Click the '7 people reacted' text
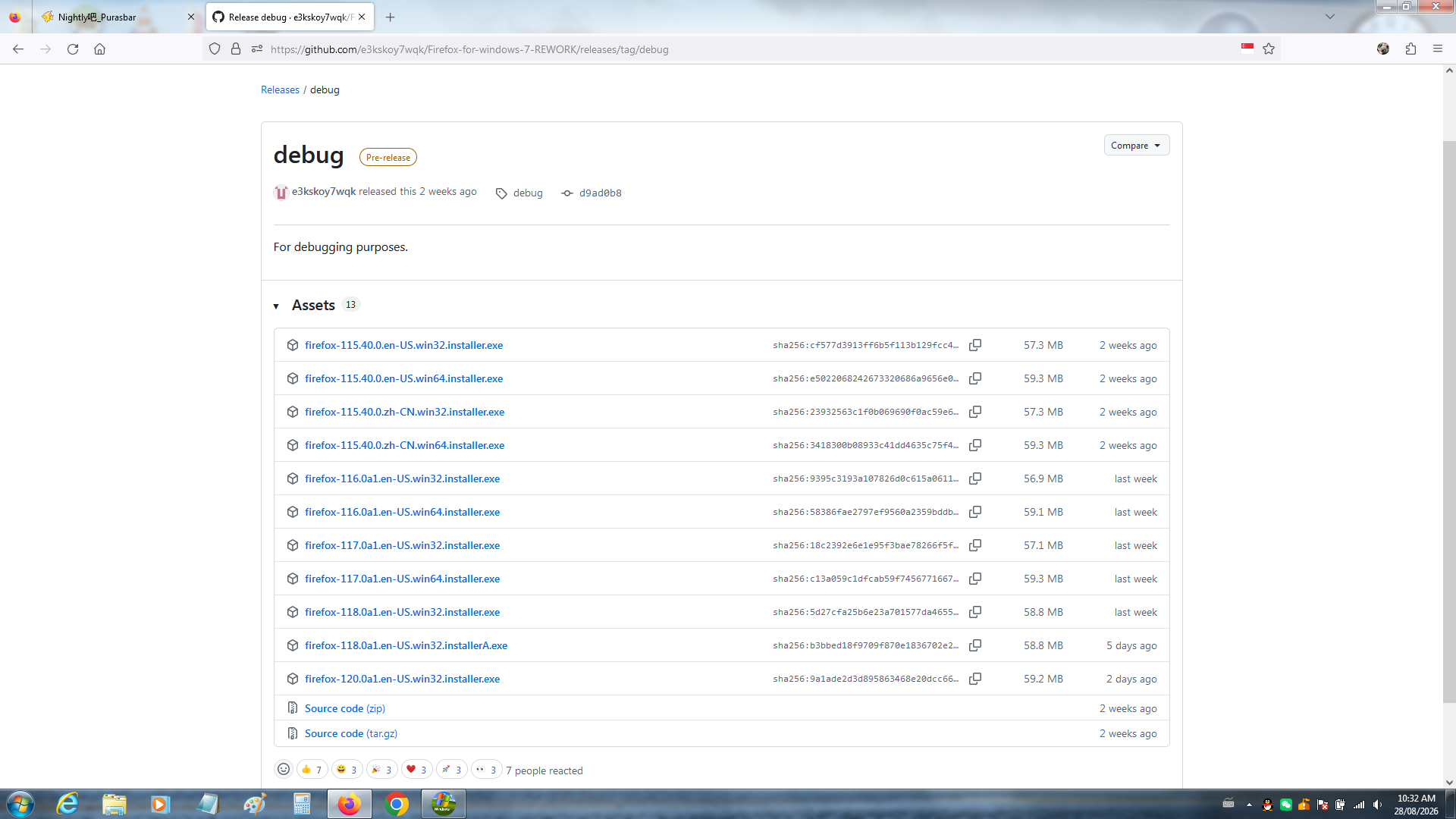This screenshot has height=819, width=1456. pyautogui.click(x=544, y=770)
